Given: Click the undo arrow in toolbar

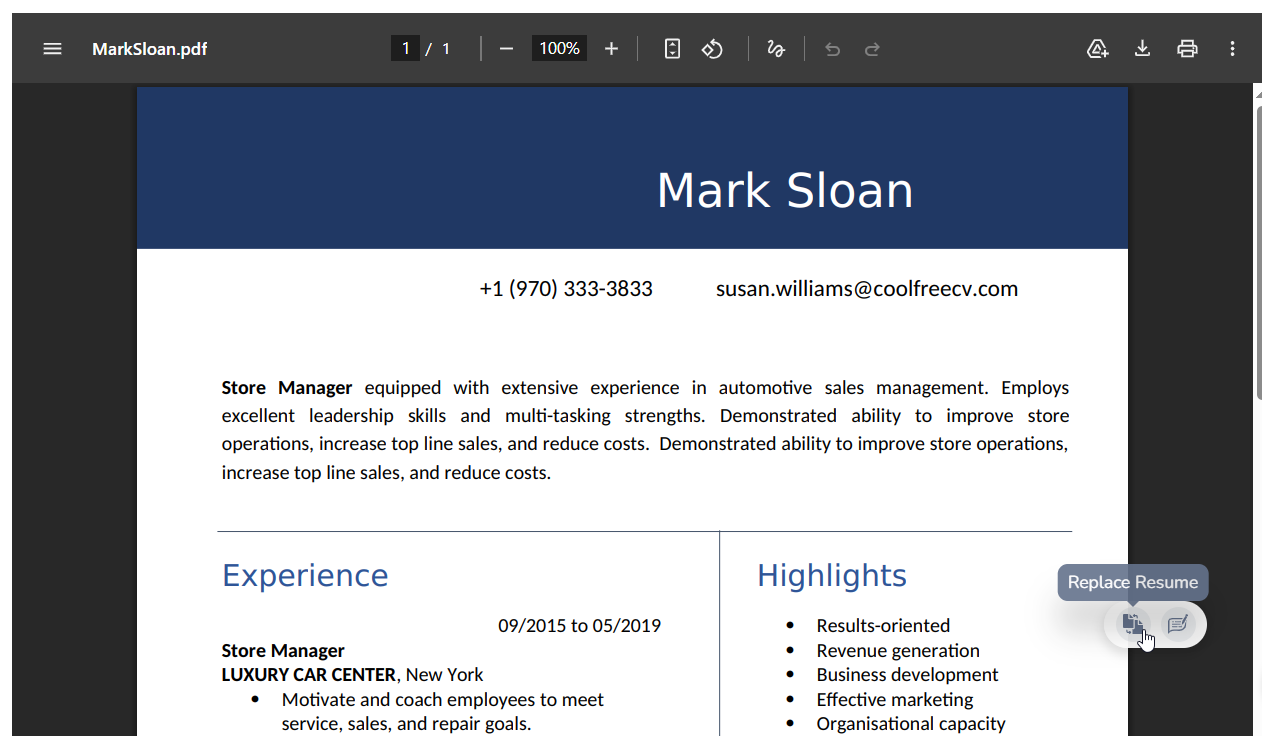Looking at the screenshot, I should 832,49.
